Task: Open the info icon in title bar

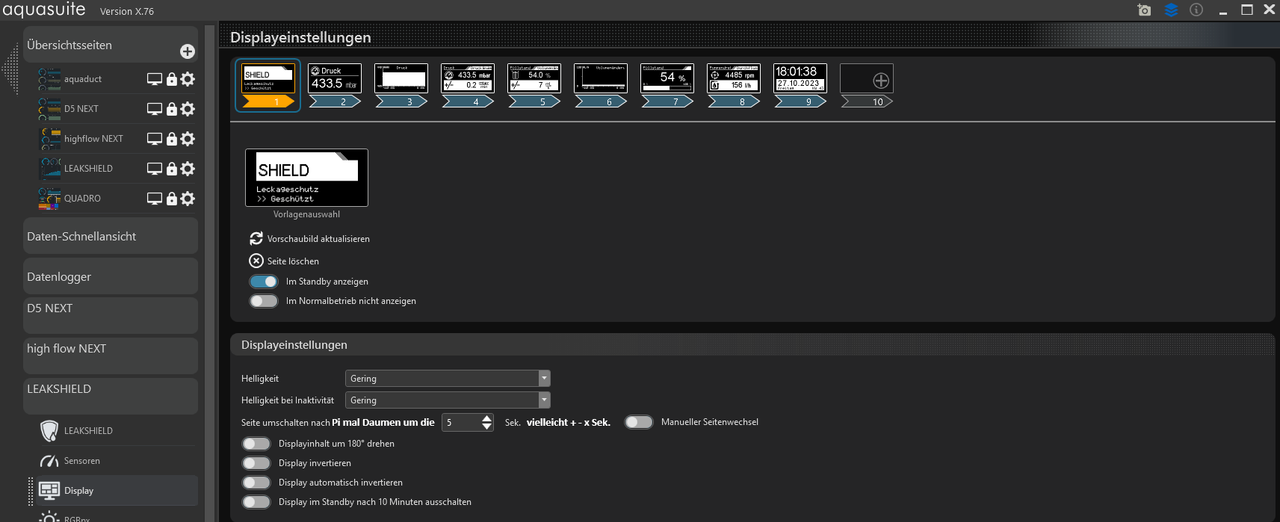Action: point(1196,10)
